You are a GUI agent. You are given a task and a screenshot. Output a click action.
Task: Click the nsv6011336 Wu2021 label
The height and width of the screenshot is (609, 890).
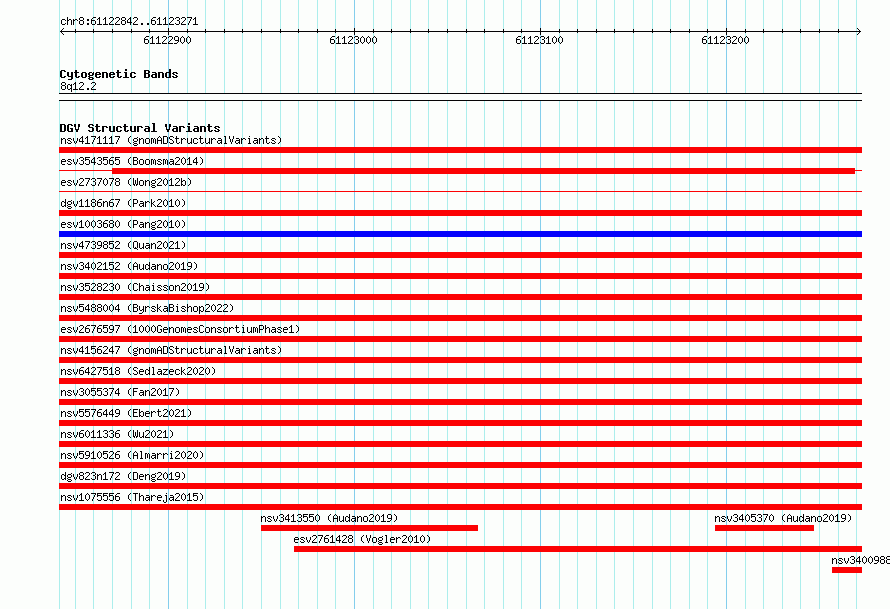pos(117,434)
